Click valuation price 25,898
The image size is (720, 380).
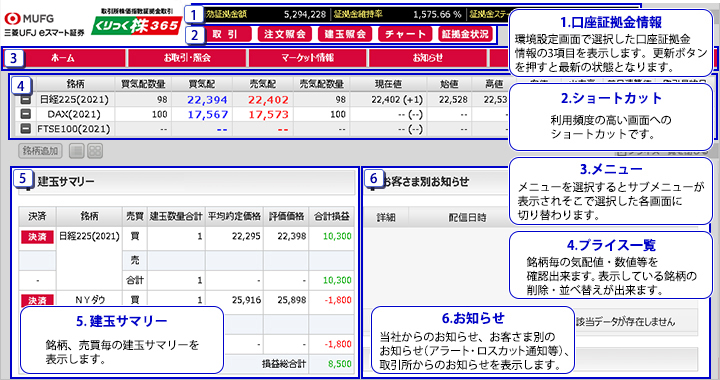[x=292, y=300]
